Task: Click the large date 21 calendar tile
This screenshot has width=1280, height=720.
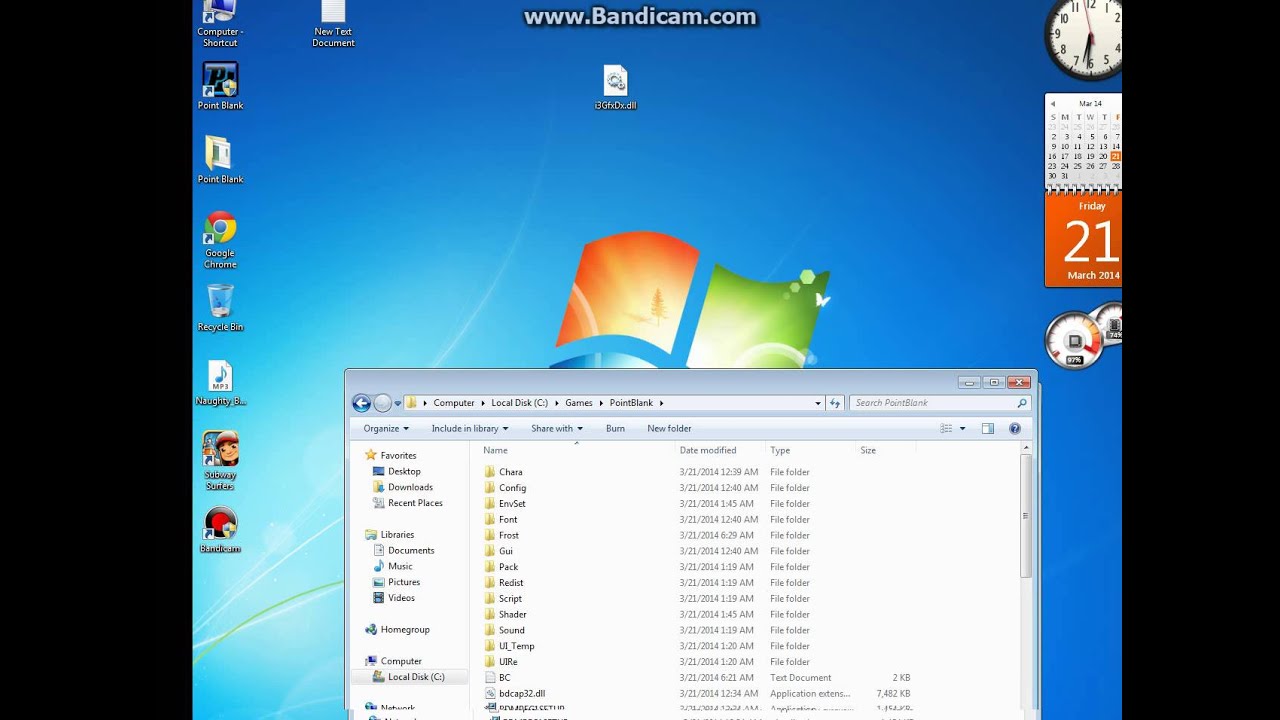Action: (x=1083, y=241)
